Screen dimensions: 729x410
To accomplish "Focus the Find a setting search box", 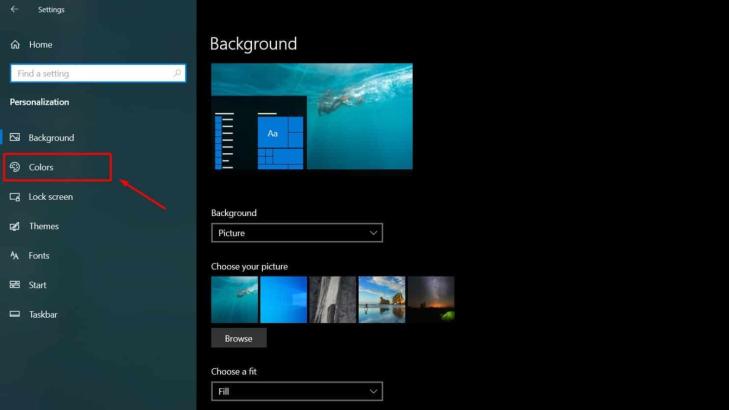I will coord(90,73).
